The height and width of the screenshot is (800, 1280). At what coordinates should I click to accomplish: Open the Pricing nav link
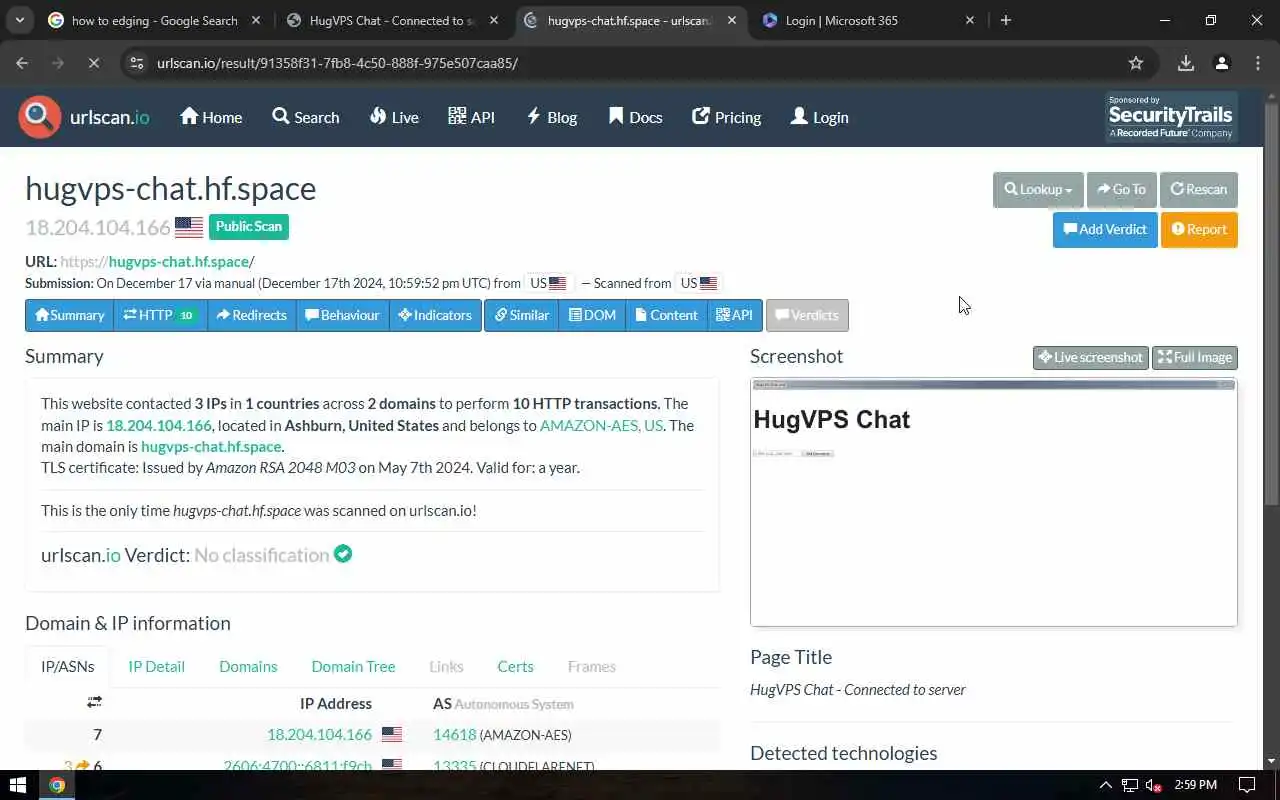(x=726, y=117)
